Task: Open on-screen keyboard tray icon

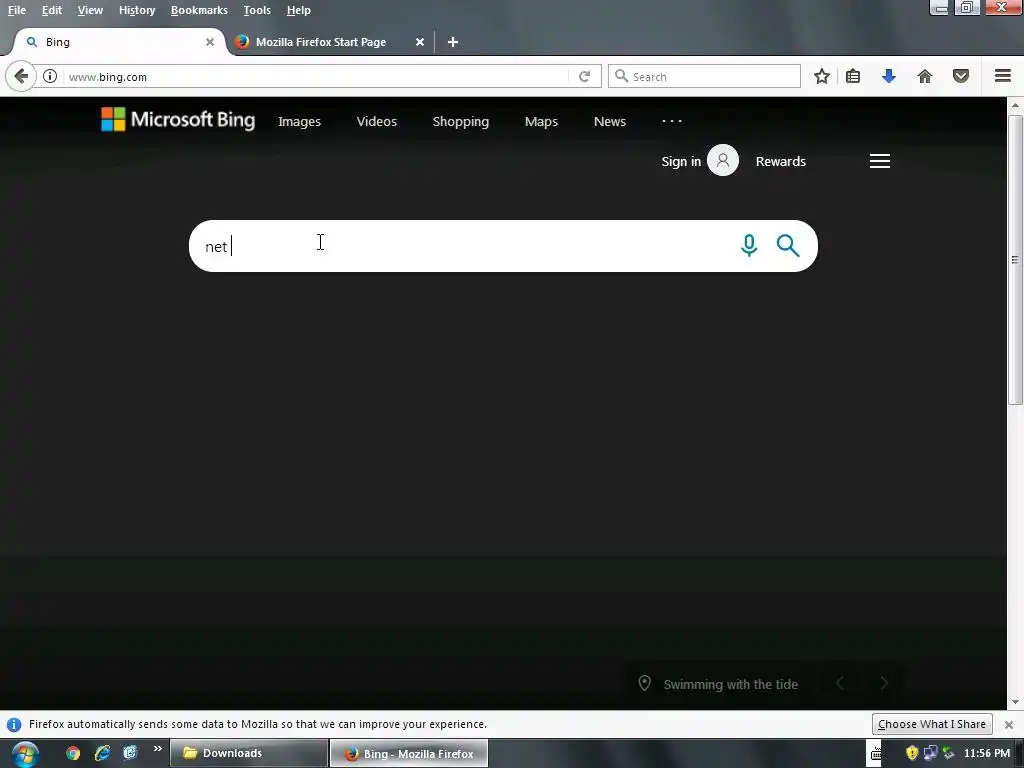Action: pos(876,754)
